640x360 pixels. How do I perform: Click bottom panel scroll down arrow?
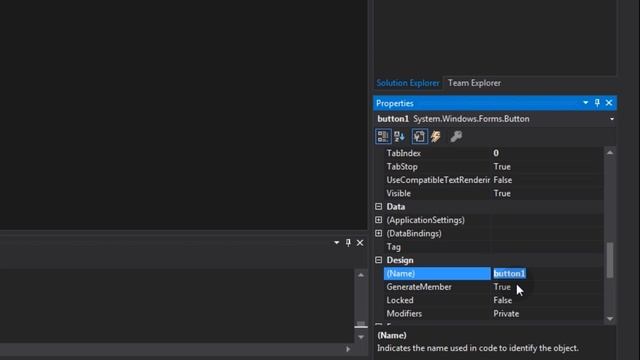[x=361, y=337]
